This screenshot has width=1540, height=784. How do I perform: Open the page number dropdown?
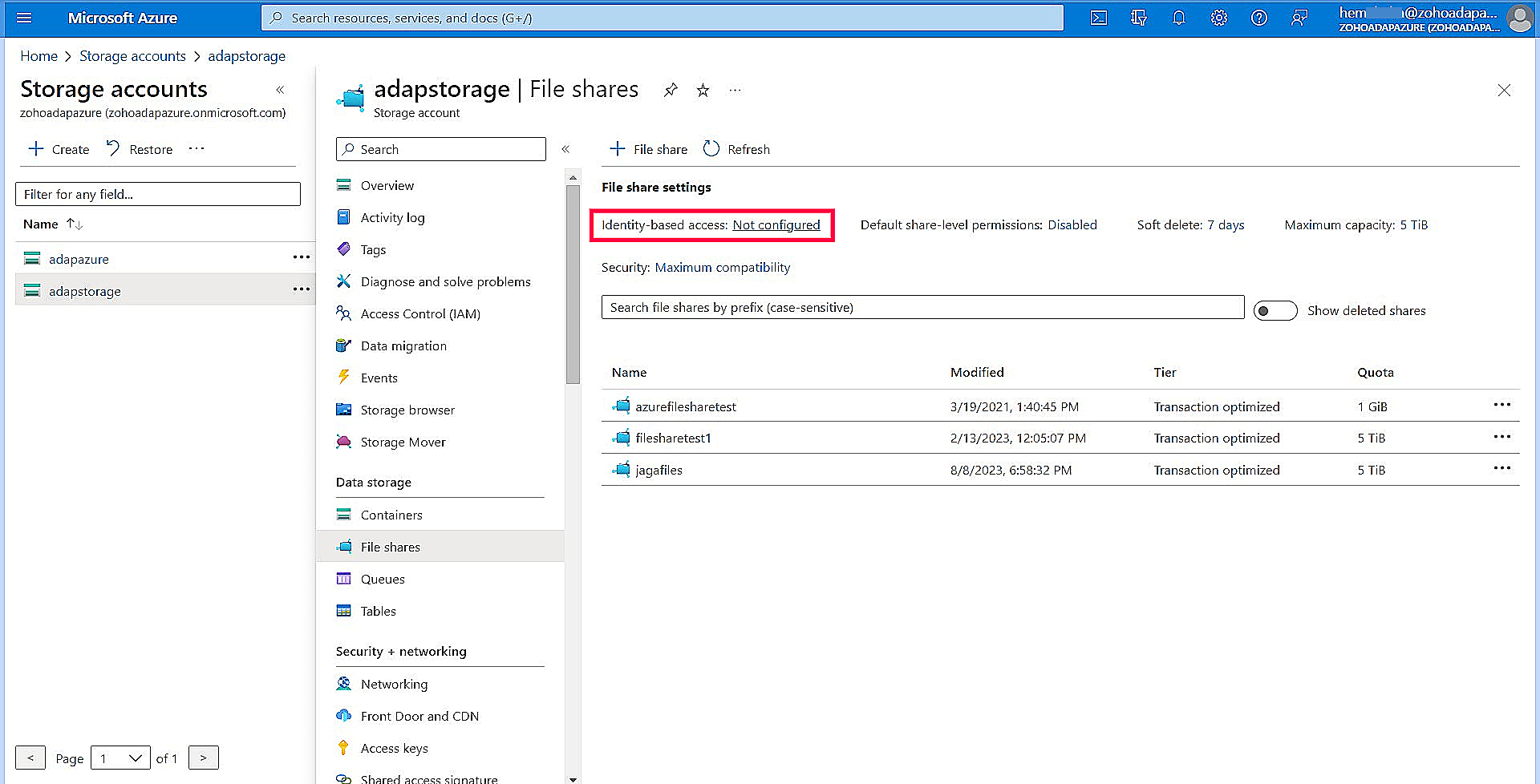pyautogui.click(x=120, y=758)
